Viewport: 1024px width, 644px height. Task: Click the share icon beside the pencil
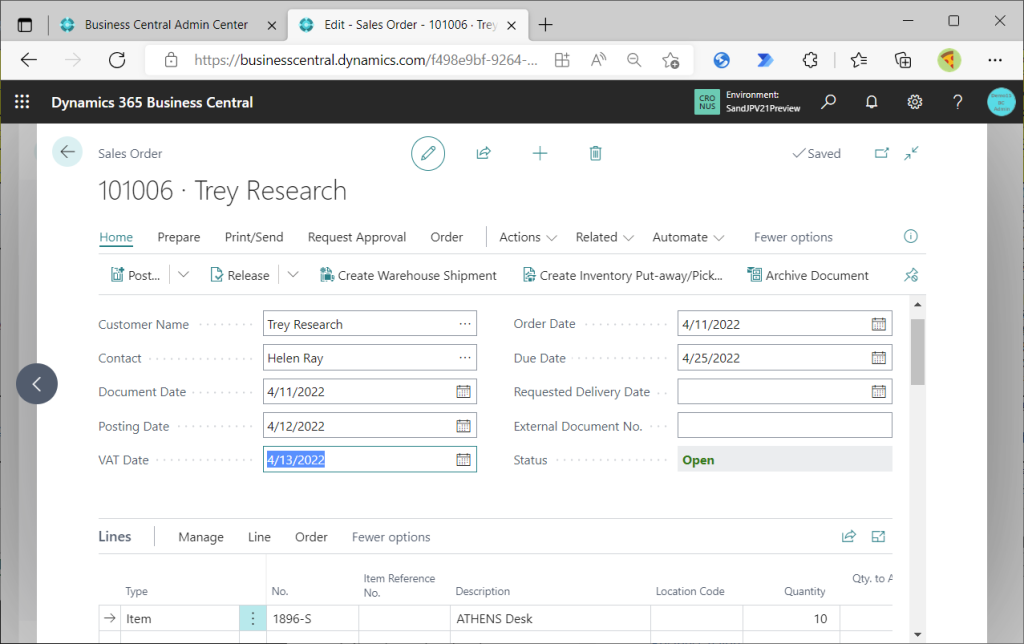[483, 153]
